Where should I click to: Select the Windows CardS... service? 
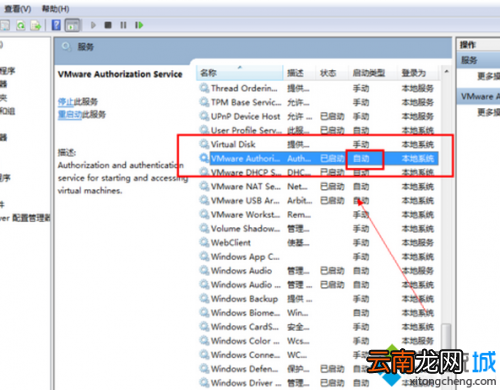coord(318,327)
